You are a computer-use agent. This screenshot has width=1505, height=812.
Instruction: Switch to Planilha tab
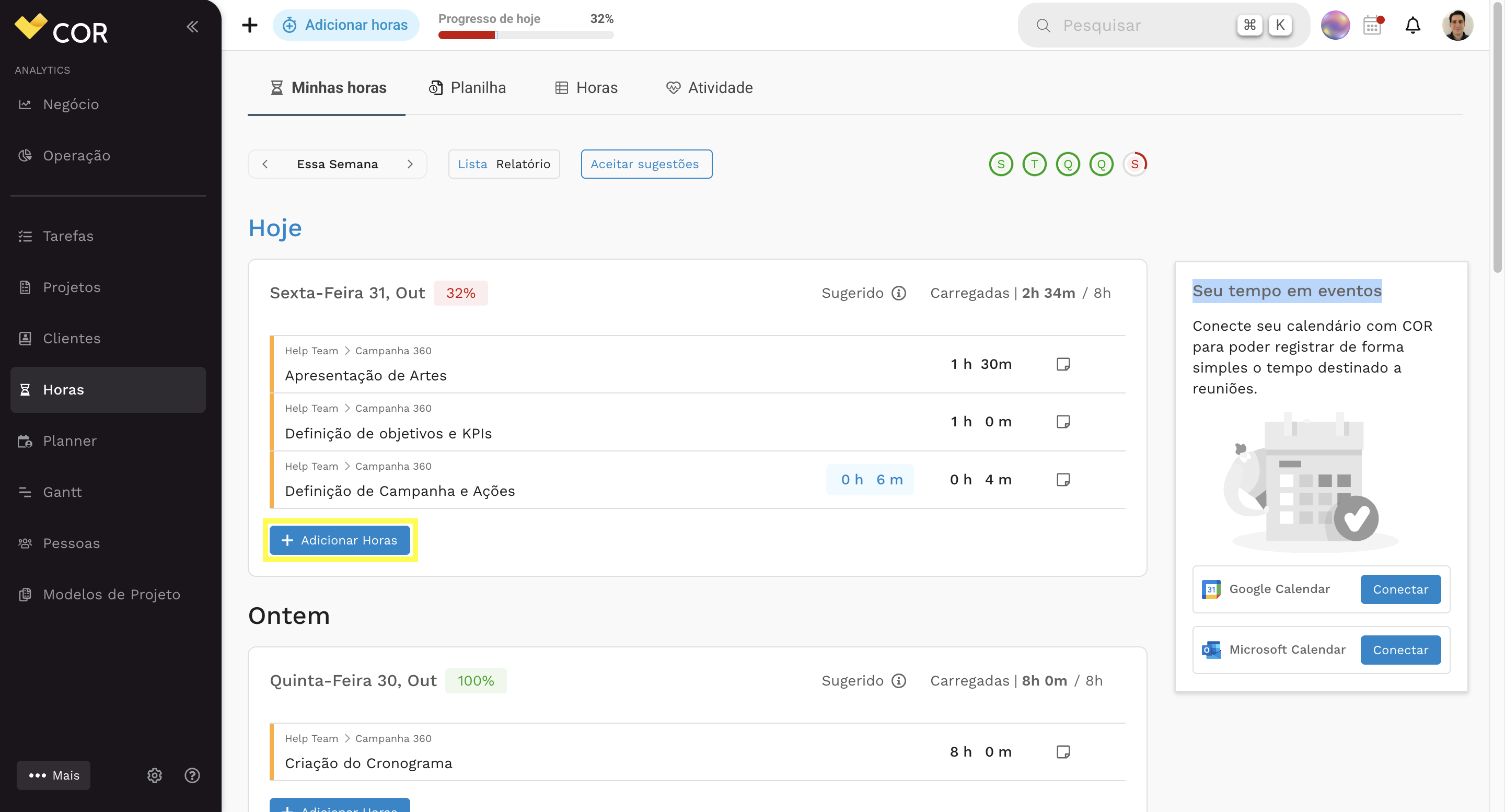point(467,88)
